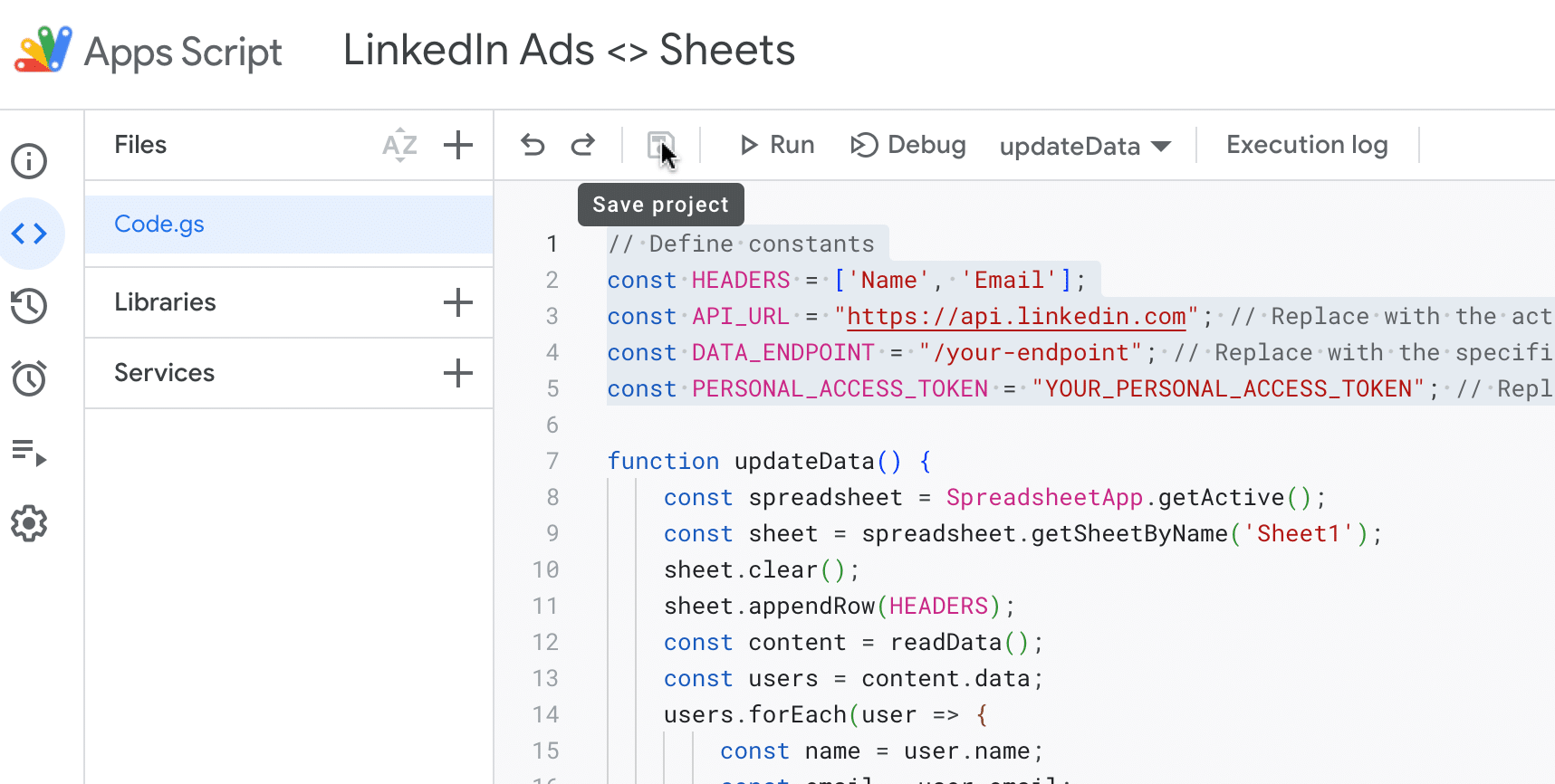Add a service with plus icon
Image resolution: width=1555 pixels, height=784 pixels.
click(x=458, y=373)
